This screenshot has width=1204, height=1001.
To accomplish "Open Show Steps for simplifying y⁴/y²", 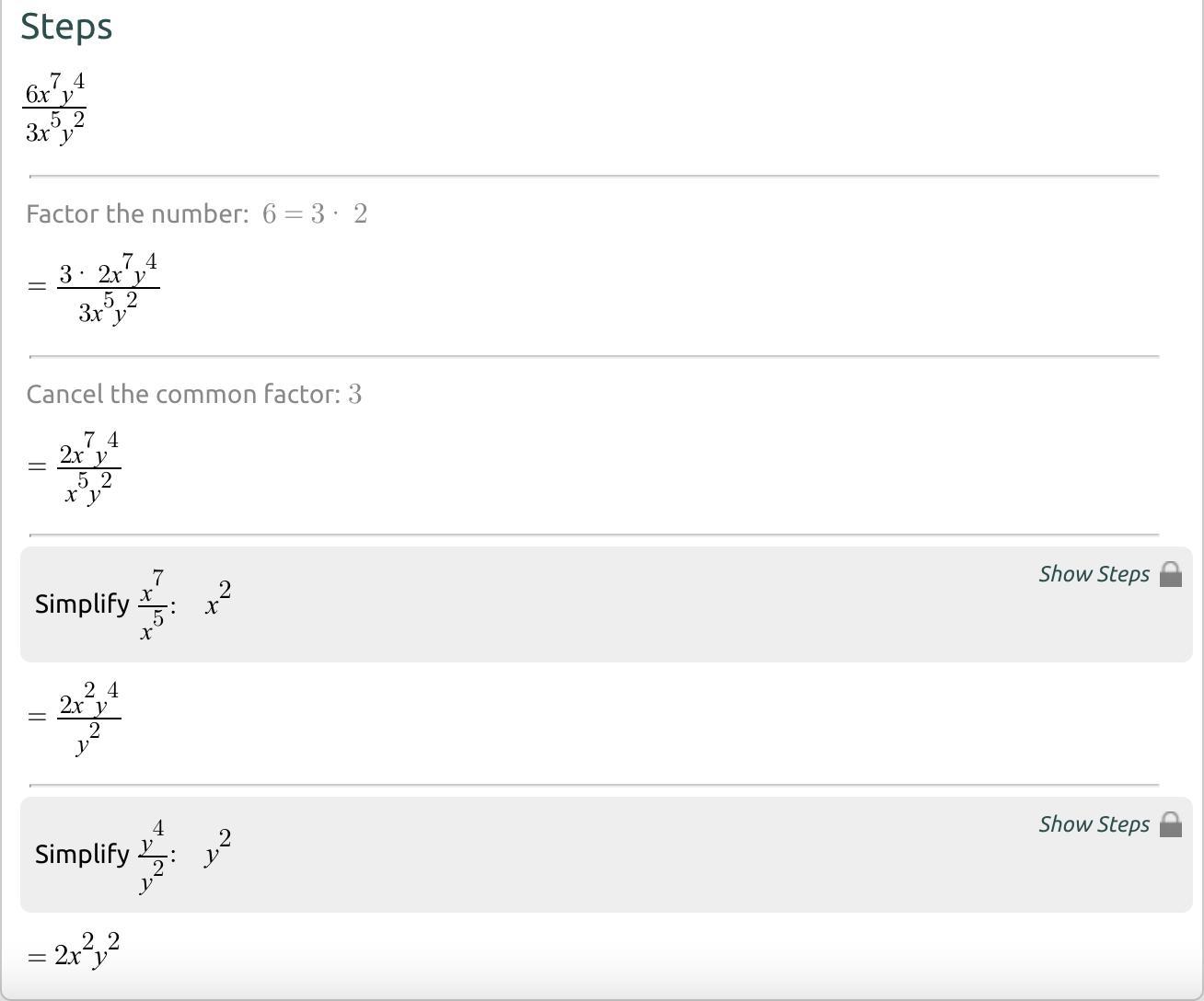I will [1094, 824].
